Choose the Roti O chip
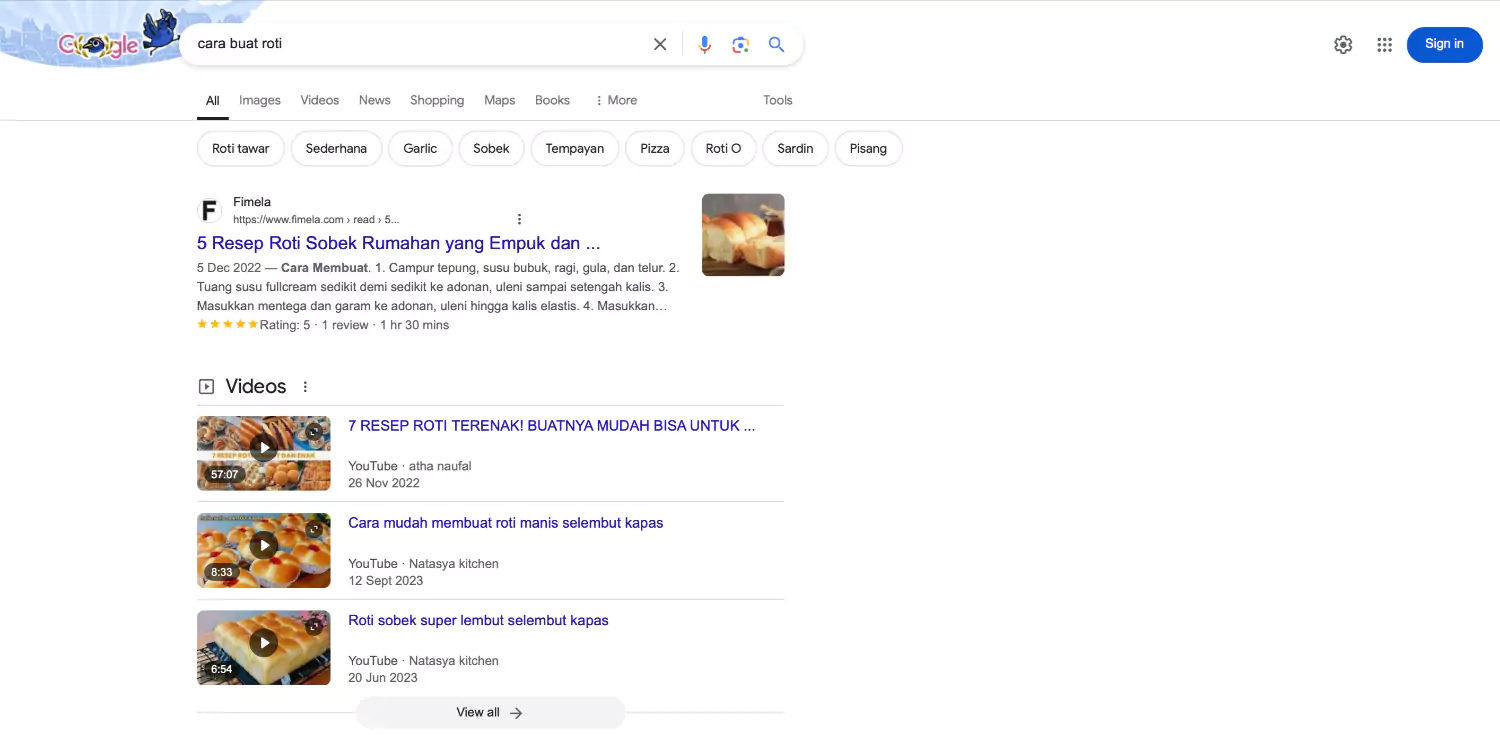Image resolution: width=1500 pixels, height=752 pixels. coord(723,149)
